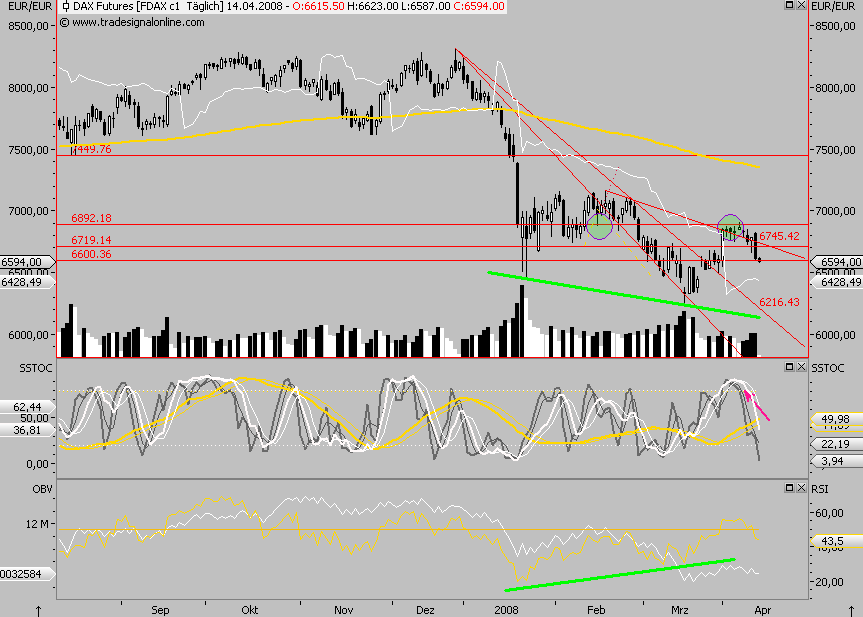Click the high value H:6623.00
This screenshot has height=617, width=863.
coord(373,7)
